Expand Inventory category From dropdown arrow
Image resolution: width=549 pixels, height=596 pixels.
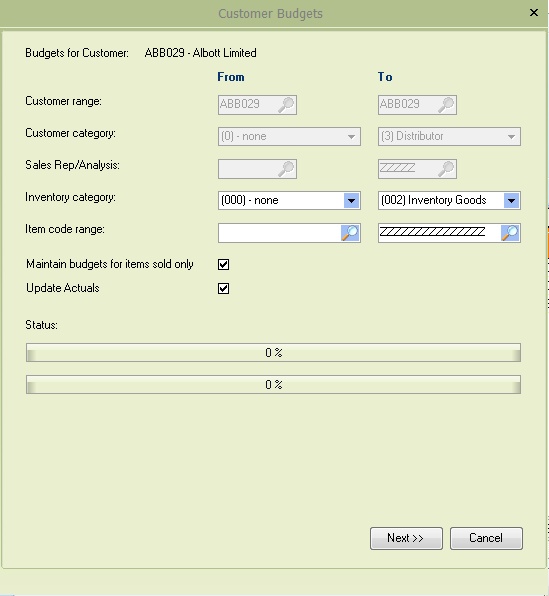[x=351, y=200]
